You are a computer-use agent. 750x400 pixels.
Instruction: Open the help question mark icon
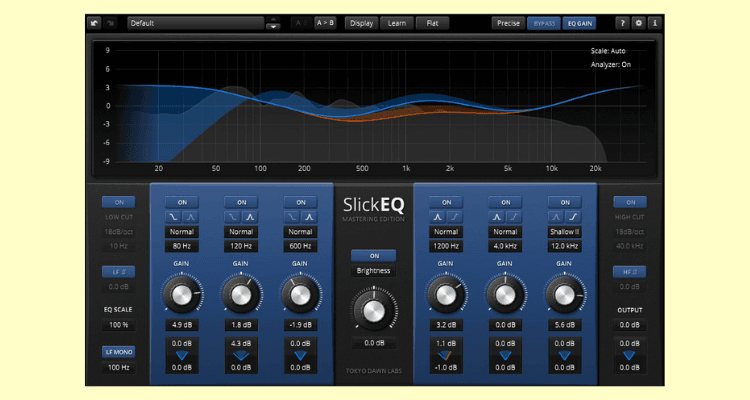(622, 23)
